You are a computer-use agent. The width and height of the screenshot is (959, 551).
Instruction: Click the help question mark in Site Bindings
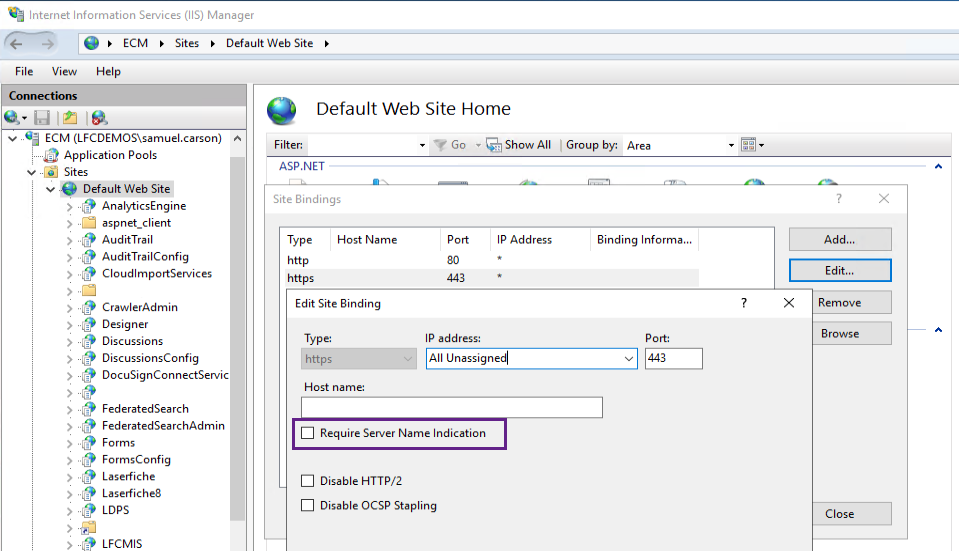(839, 199)
